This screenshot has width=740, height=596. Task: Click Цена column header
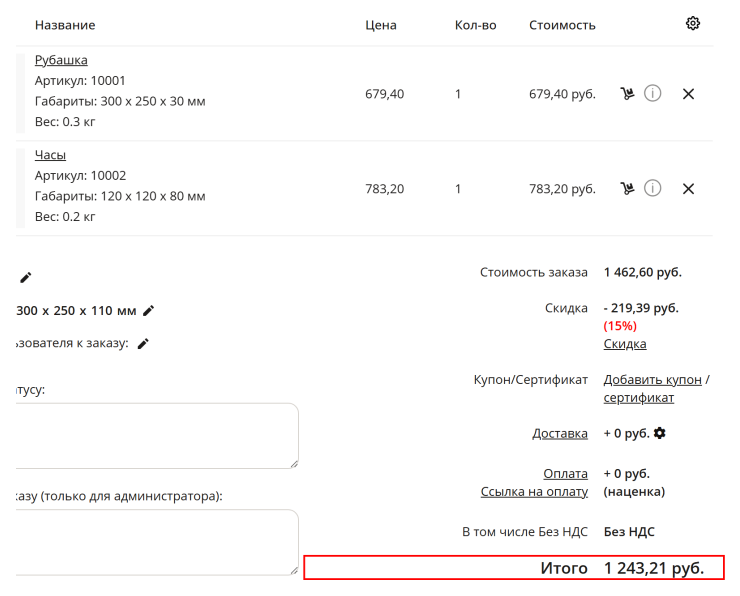(380, 25)
